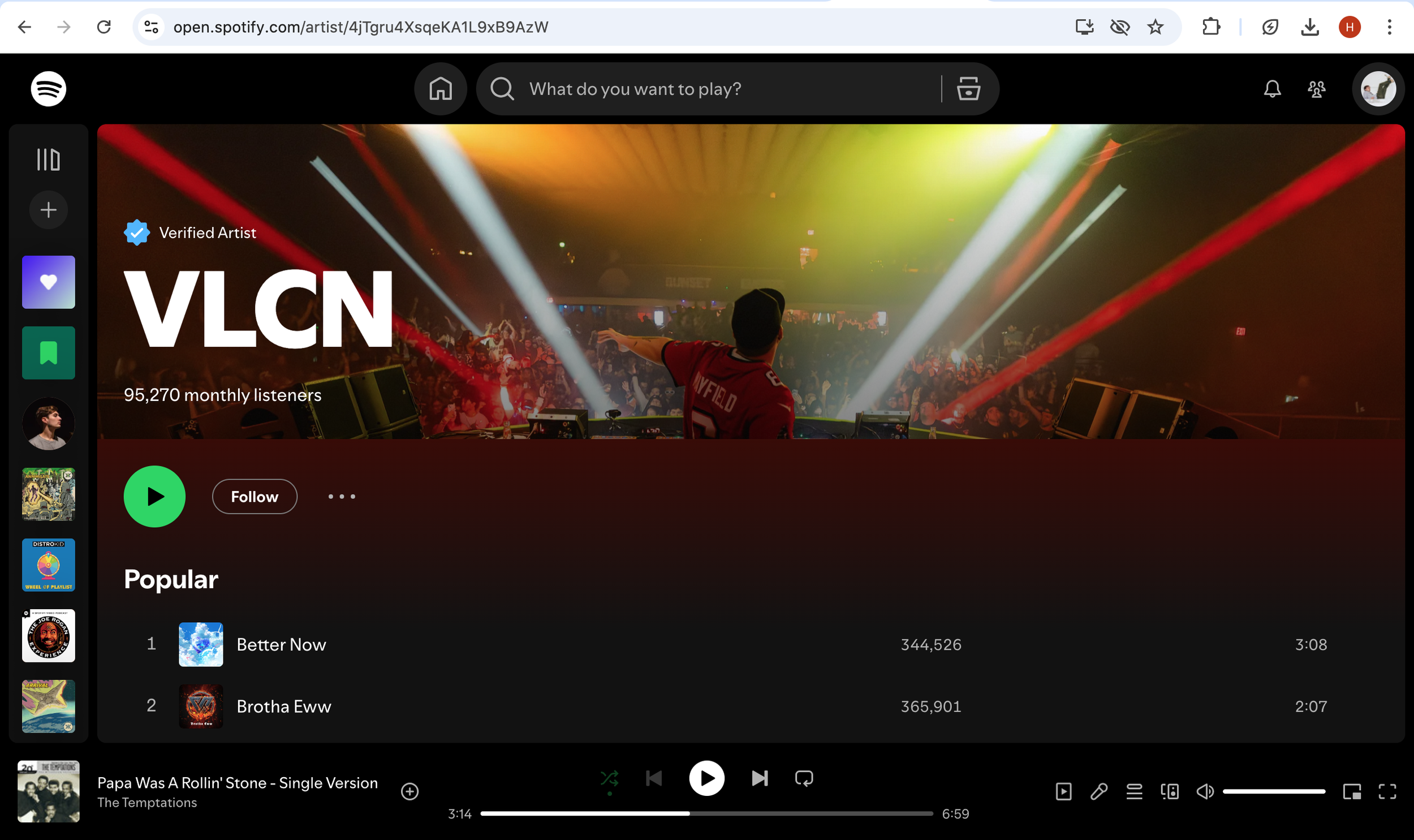Click The Temptations artist link

(x=147, y=803)
